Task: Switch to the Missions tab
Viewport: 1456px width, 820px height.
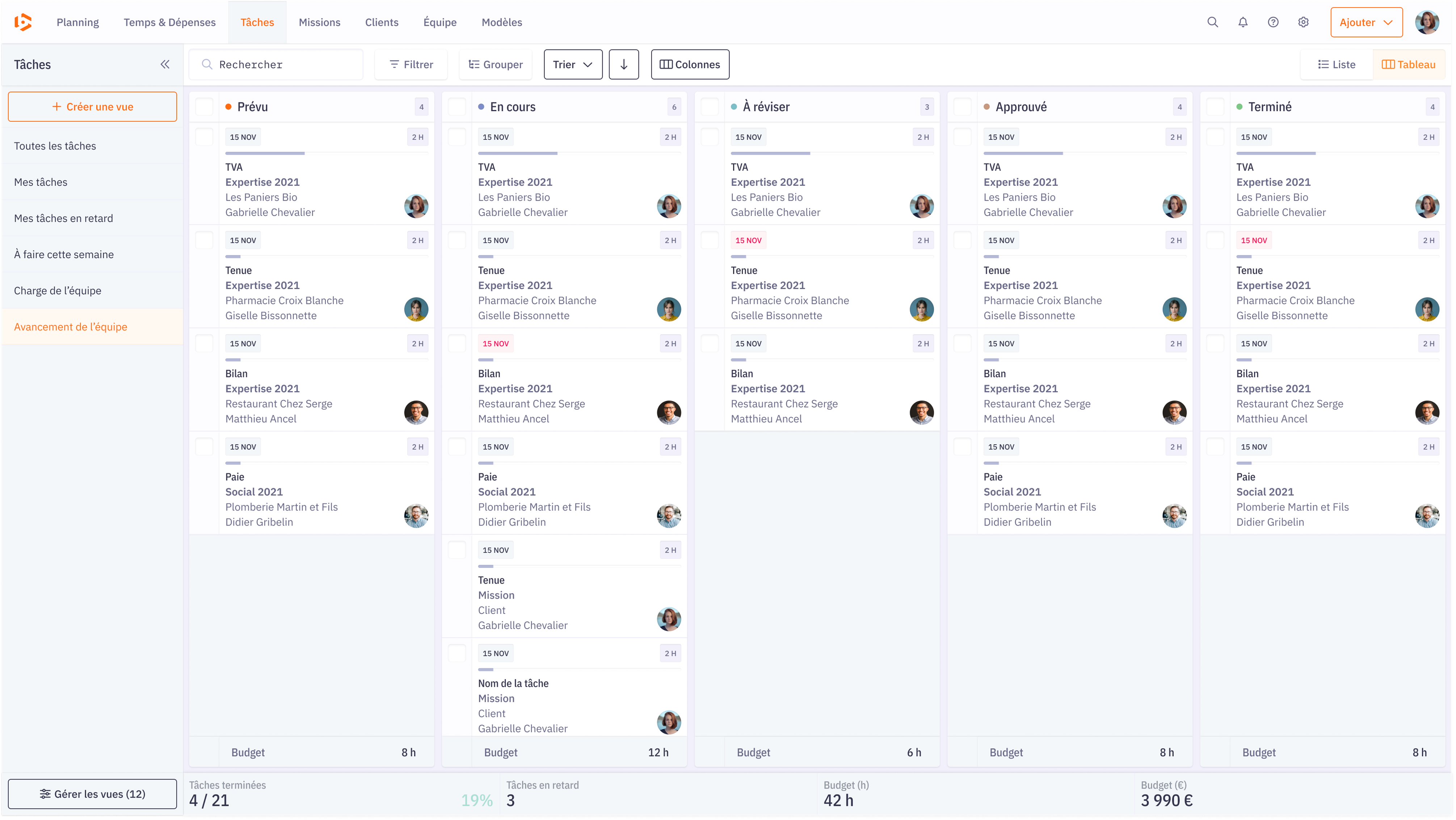Action: 319,22
